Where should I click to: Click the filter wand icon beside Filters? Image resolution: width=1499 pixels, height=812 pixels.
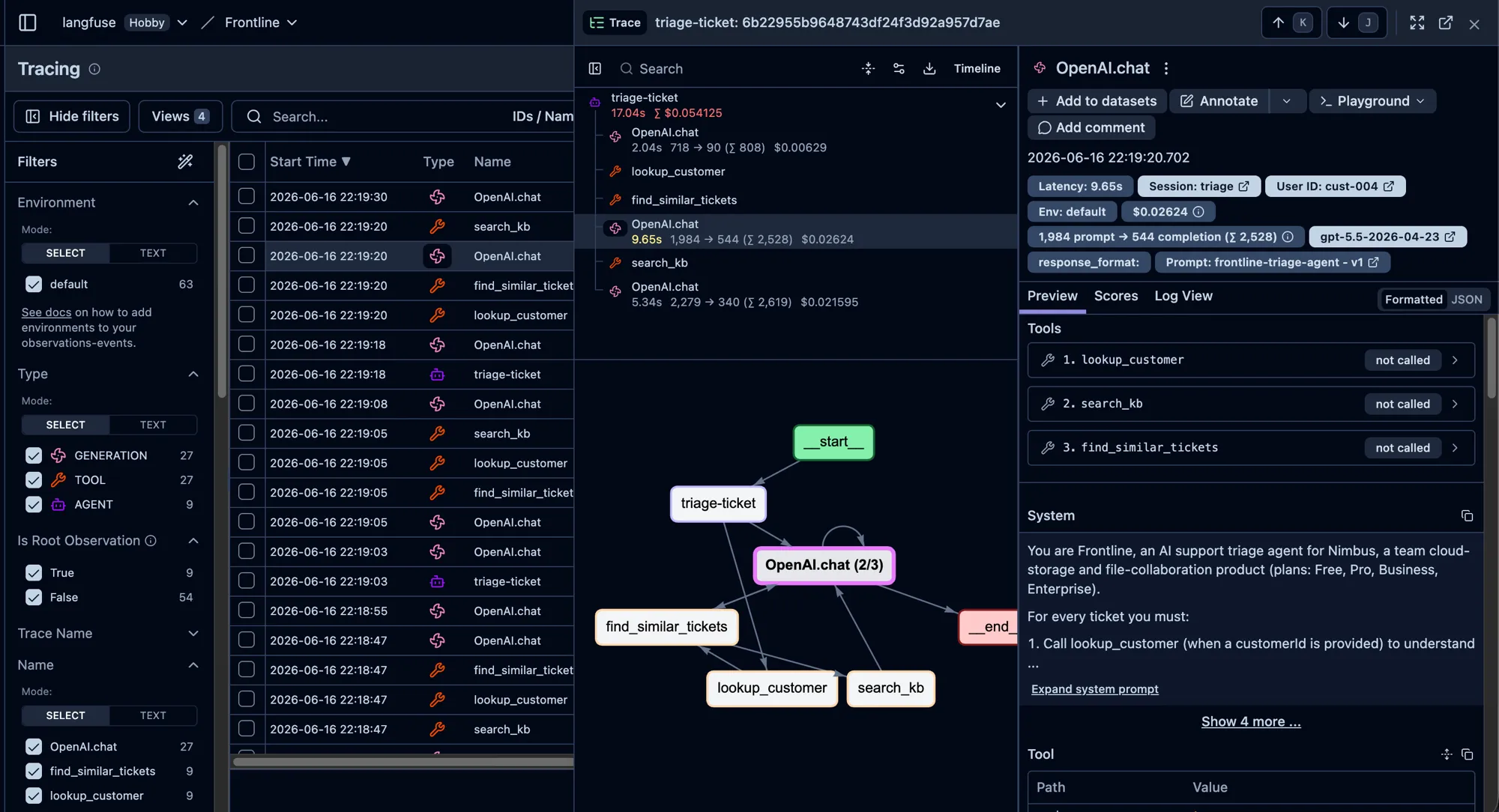click(185, 161)
